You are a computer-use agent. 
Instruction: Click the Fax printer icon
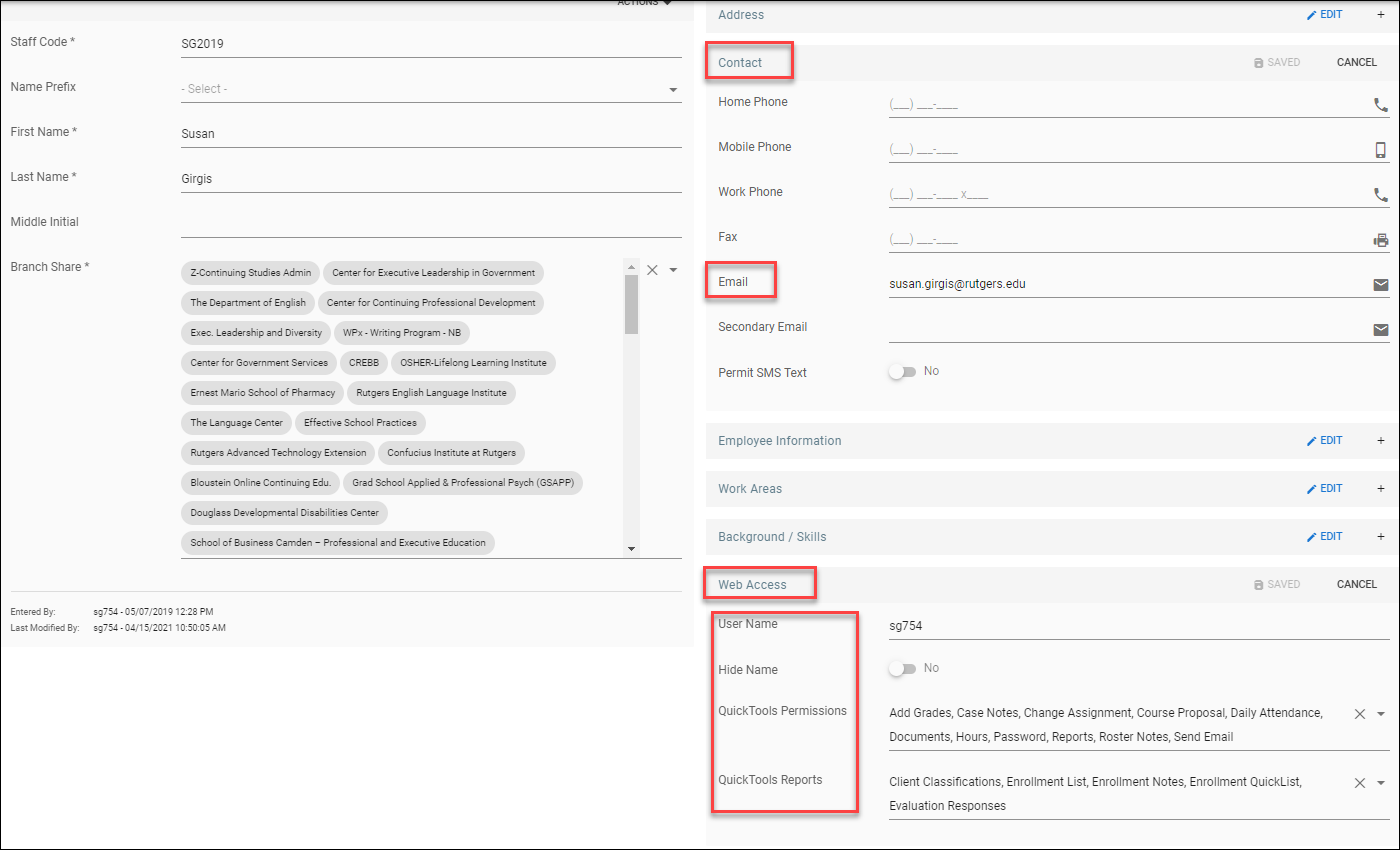[1381, 240]
